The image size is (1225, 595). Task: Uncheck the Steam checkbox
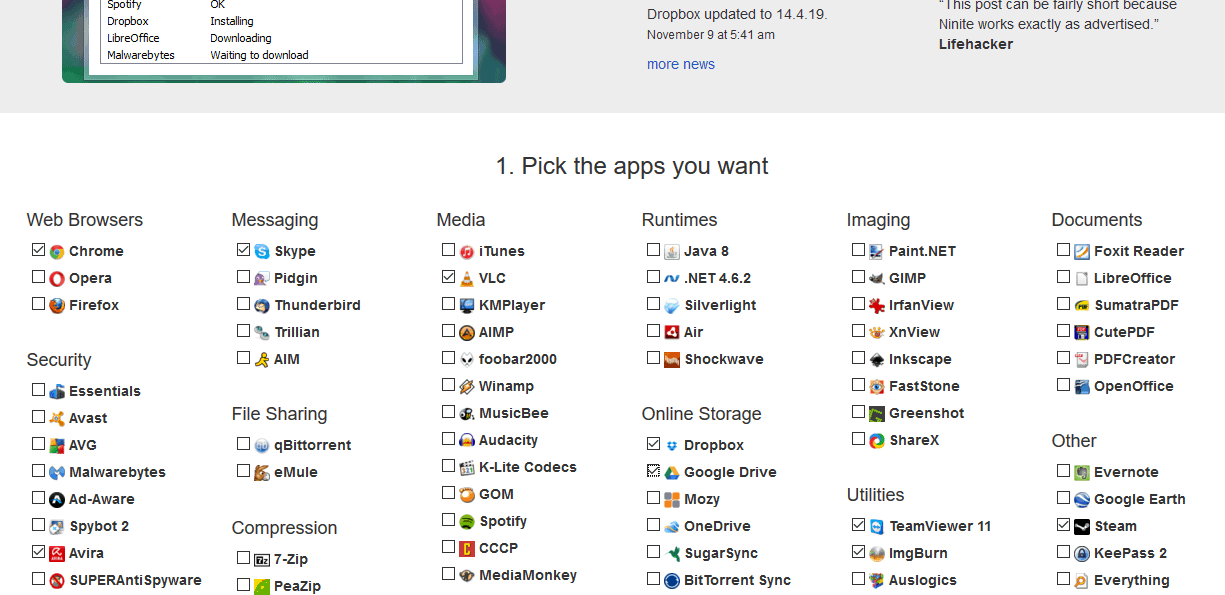(x=1063, y=525)
